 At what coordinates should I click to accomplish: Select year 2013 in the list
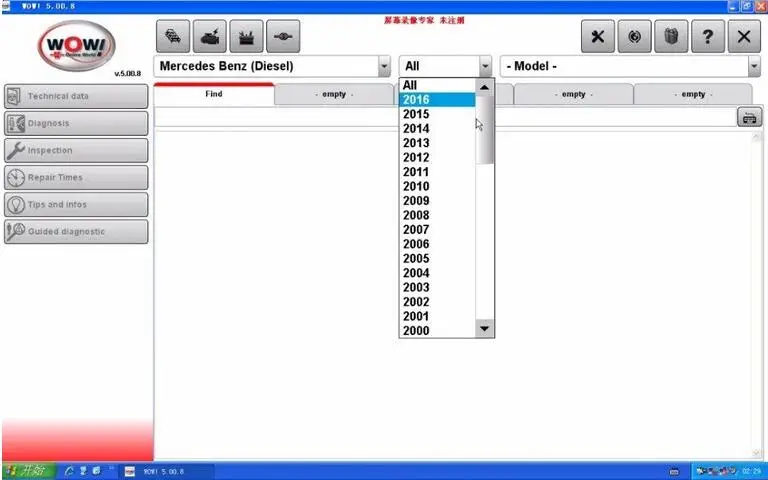click(437, 143)
